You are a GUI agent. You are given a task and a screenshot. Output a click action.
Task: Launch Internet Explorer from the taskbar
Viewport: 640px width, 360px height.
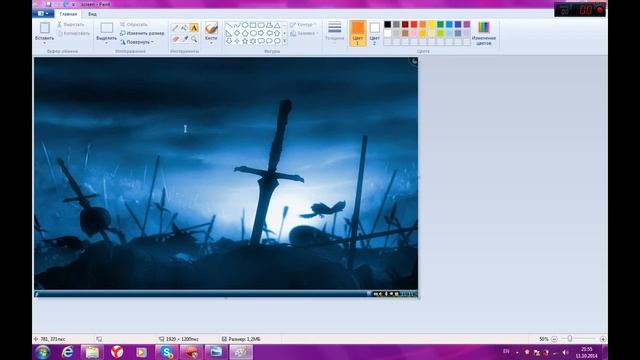[x=67, y=352]
